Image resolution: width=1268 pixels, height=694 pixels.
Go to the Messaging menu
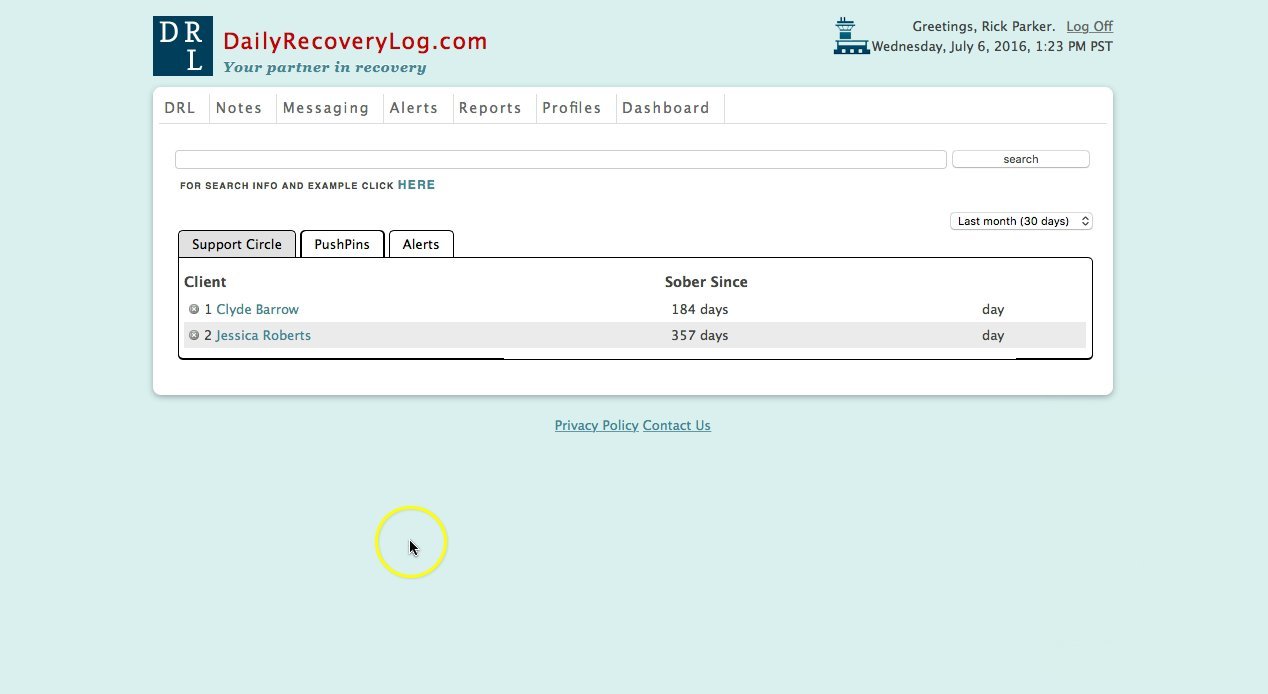click(326, 108)
